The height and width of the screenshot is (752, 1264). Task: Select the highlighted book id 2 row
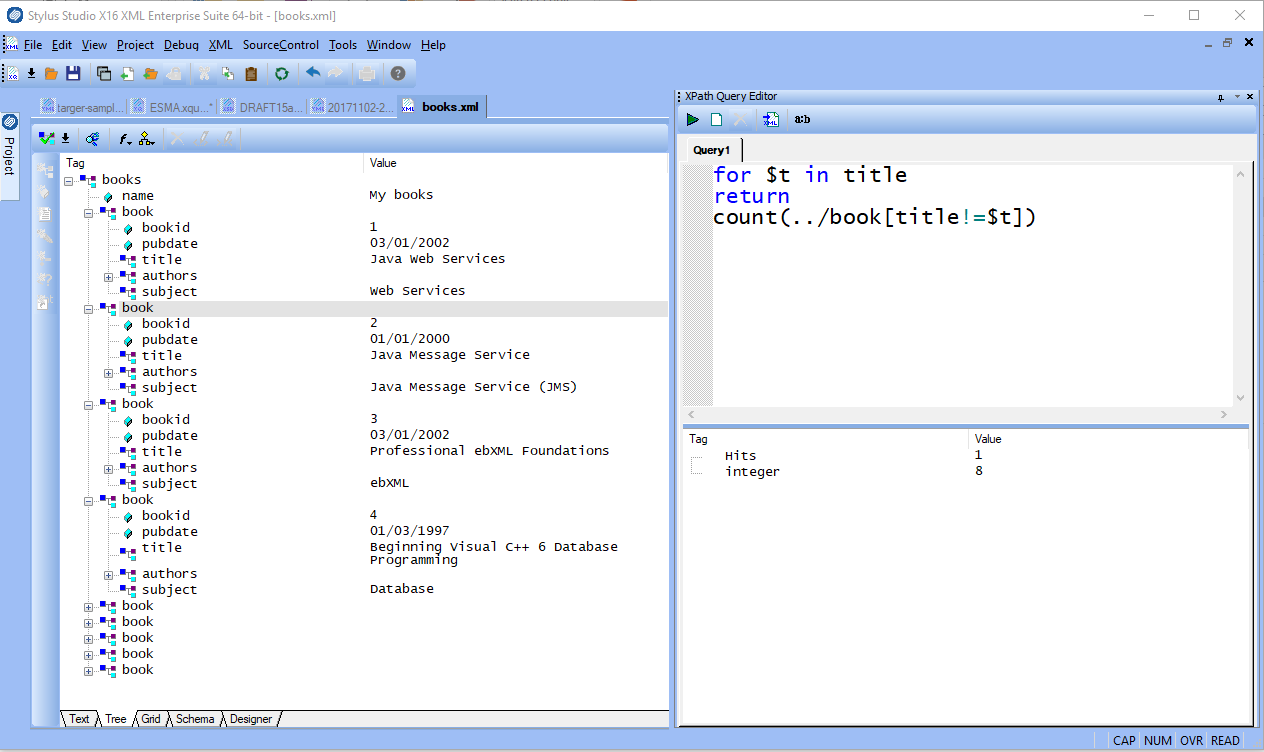(138, 308)
